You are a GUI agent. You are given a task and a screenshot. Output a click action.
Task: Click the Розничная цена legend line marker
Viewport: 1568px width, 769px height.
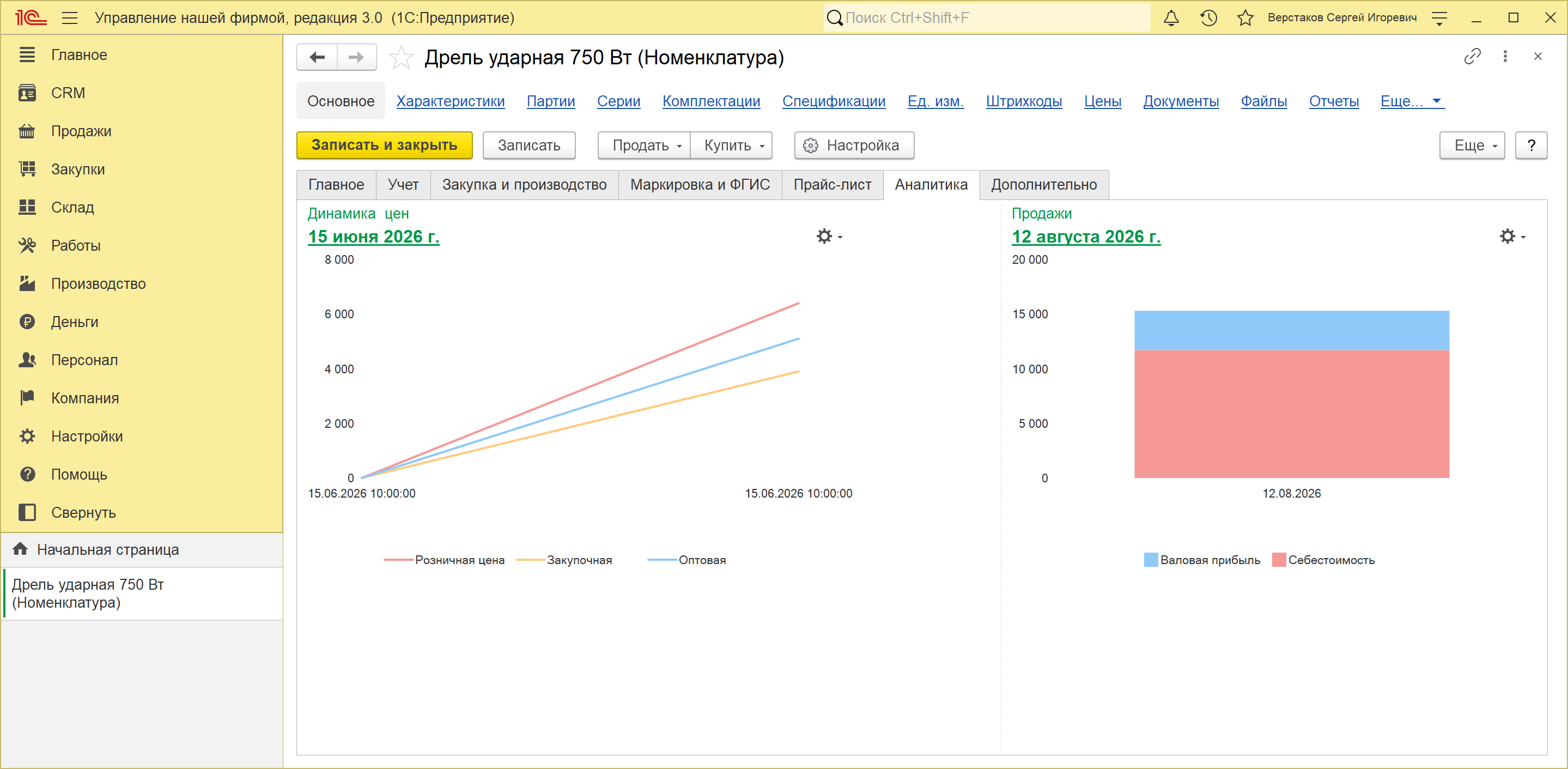(x=399, y=560)
